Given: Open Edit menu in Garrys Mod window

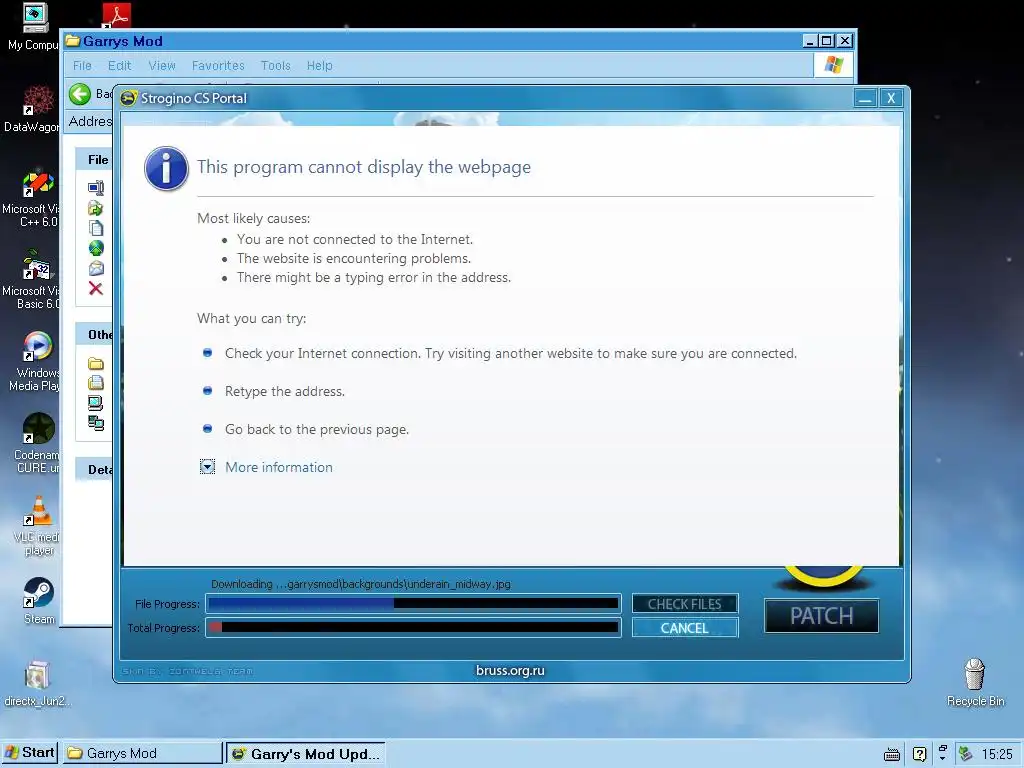Looking at the screenshot, I should [x=120, y=66].
